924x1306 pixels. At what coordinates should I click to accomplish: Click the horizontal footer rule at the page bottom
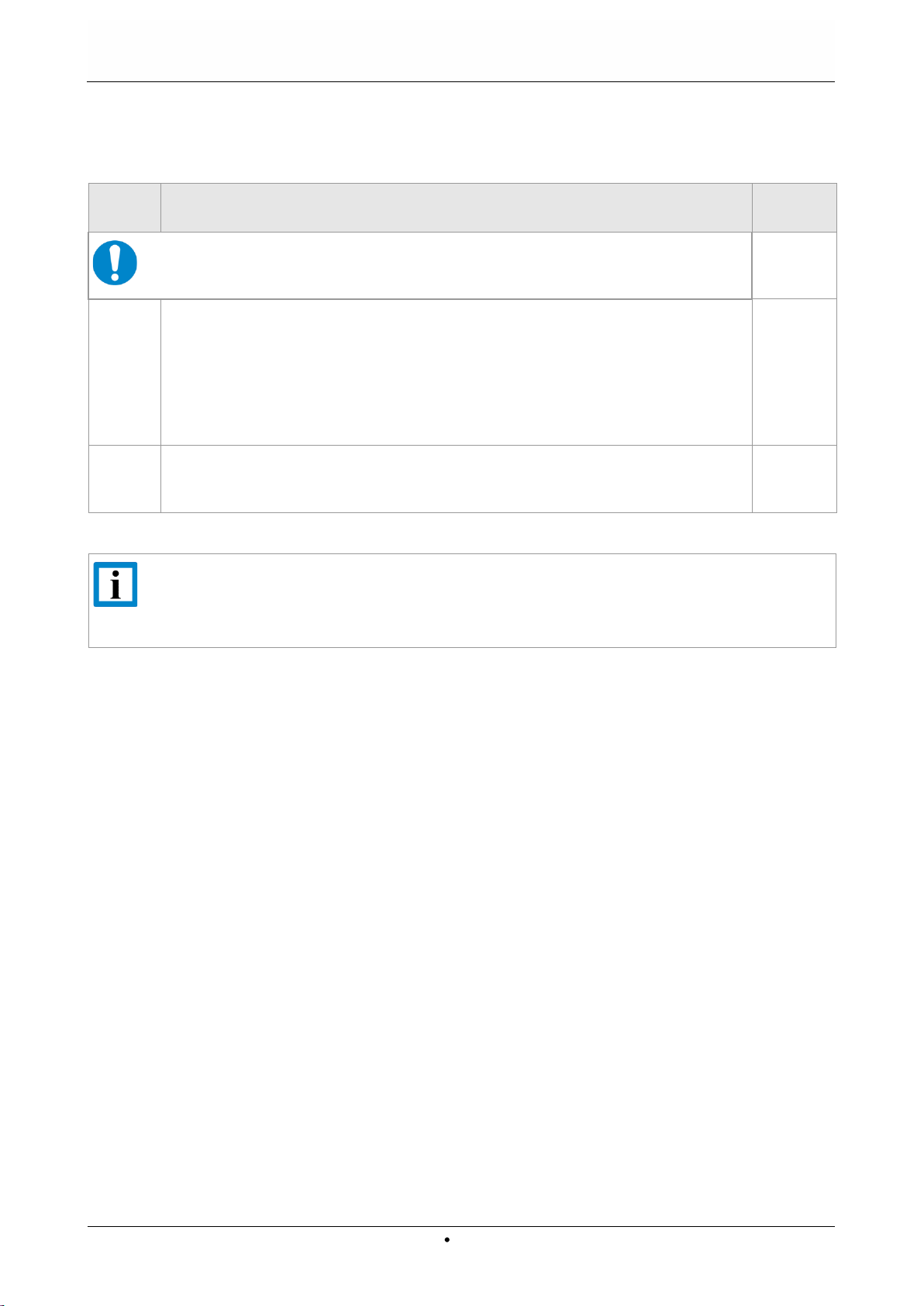point(460,1227)
